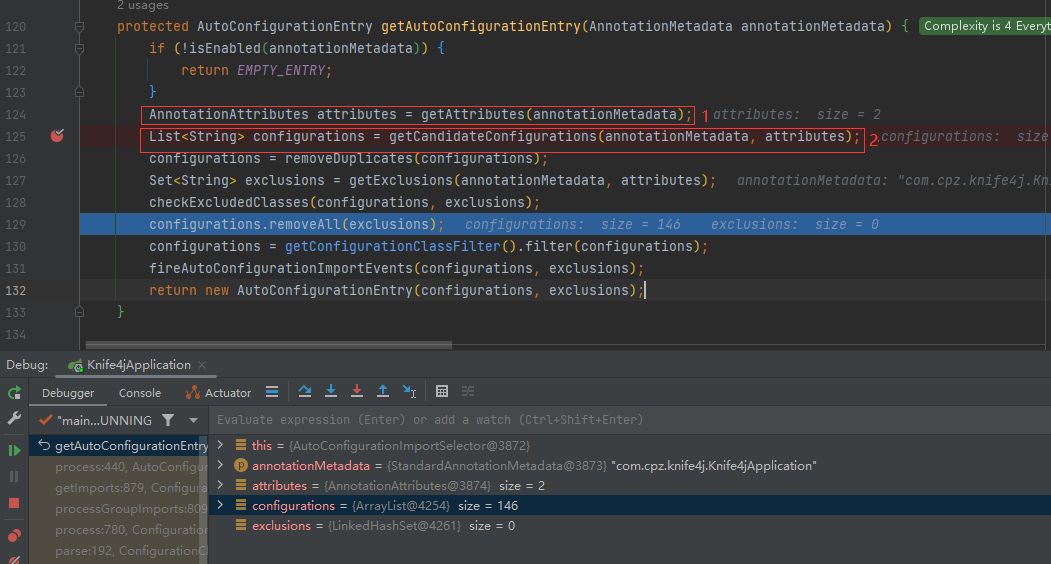The height and width of the screenshot is (564, 1051).
Task: Click 'removeDuplicates' on line 126
Action: click(x=349, y=158)
